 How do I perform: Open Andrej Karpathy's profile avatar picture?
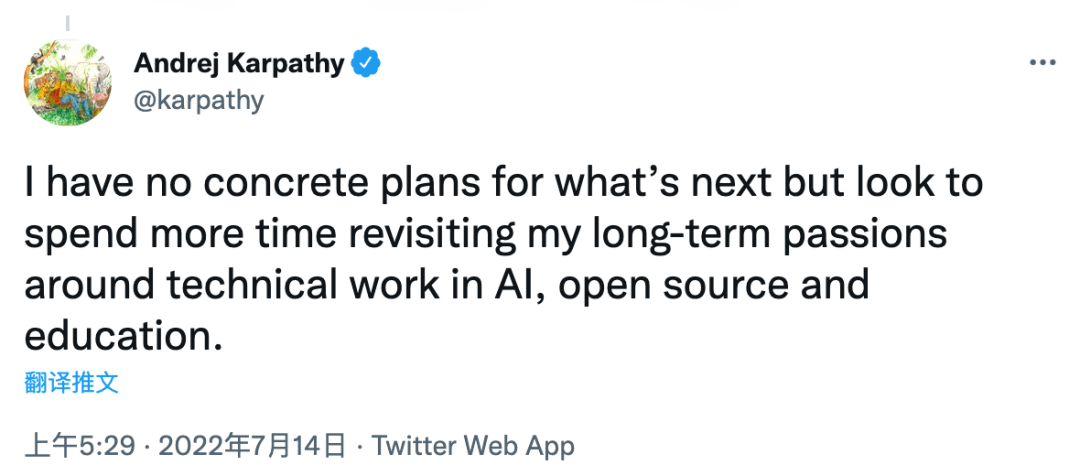tap(68, 82)
